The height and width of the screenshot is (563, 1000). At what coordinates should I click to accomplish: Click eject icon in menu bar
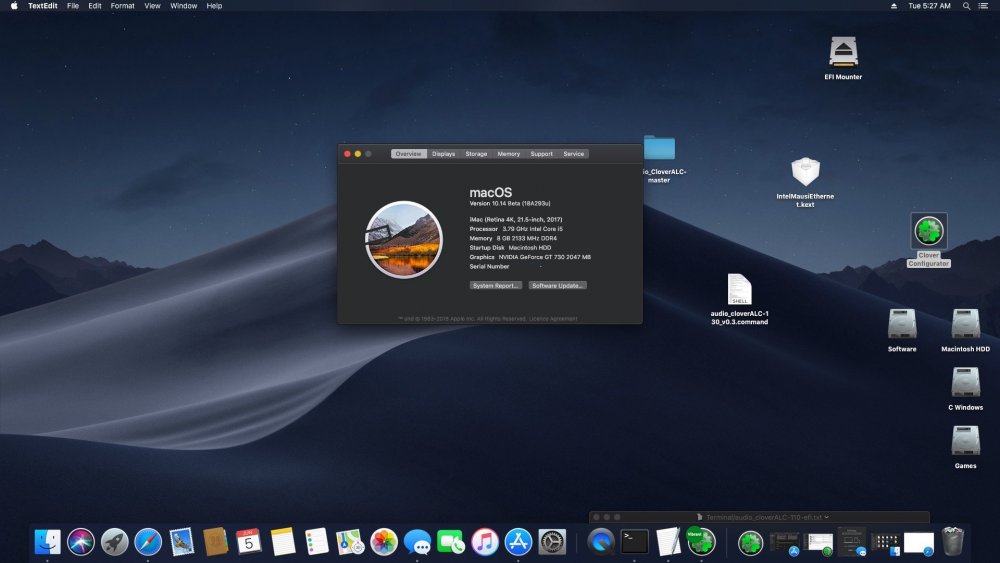coord(893,6)
